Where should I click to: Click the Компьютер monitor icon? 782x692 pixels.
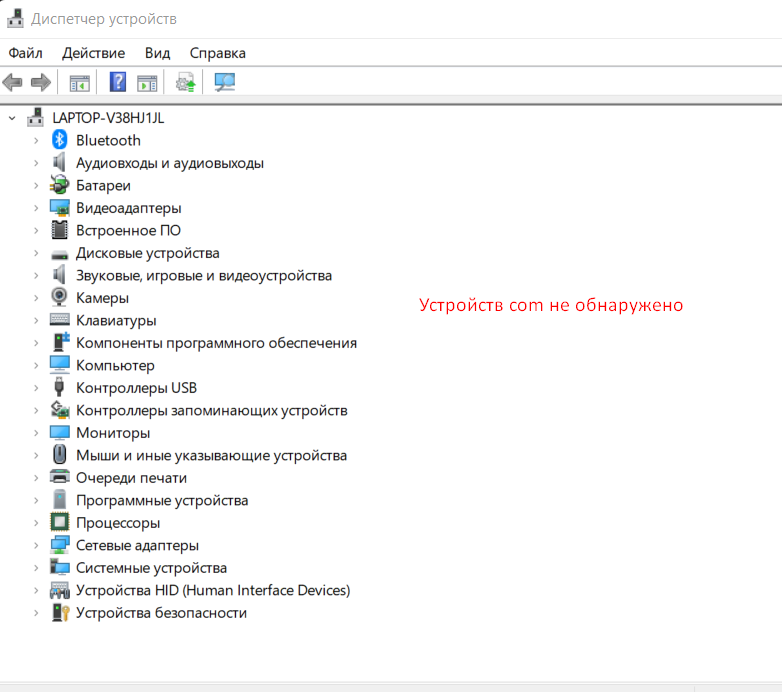(60, 364)
